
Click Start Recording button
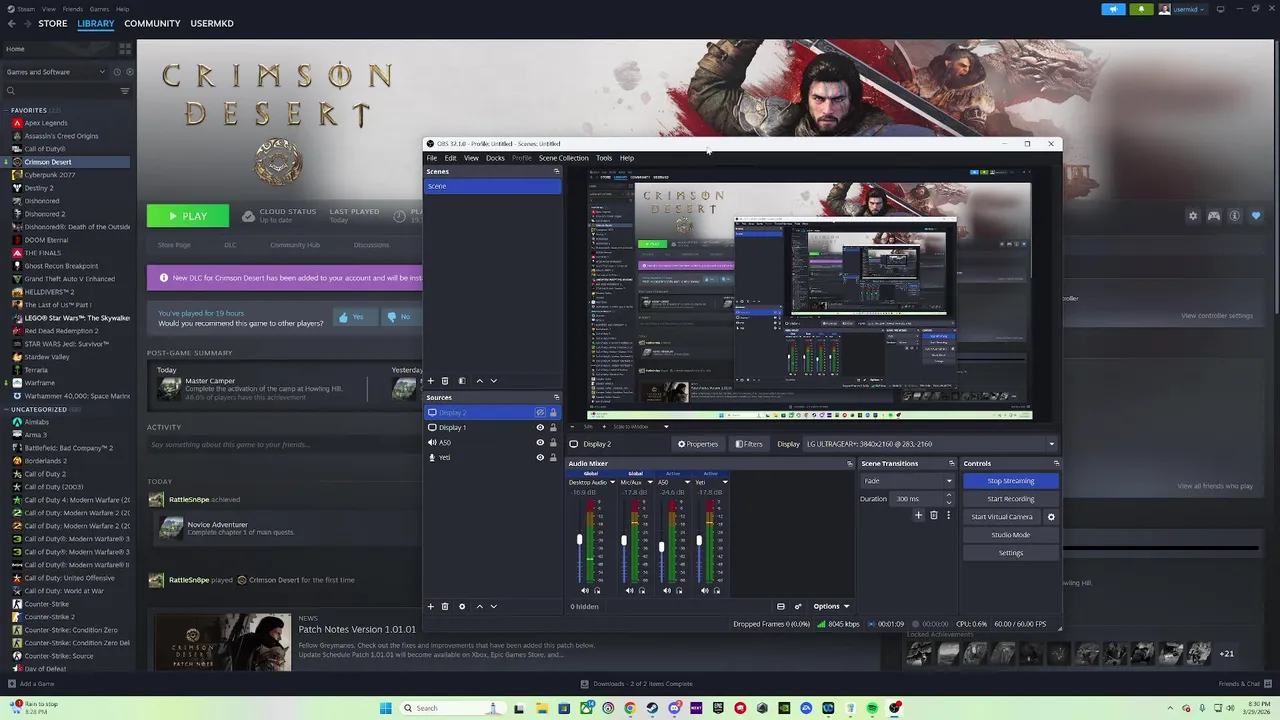[1010, 499]
